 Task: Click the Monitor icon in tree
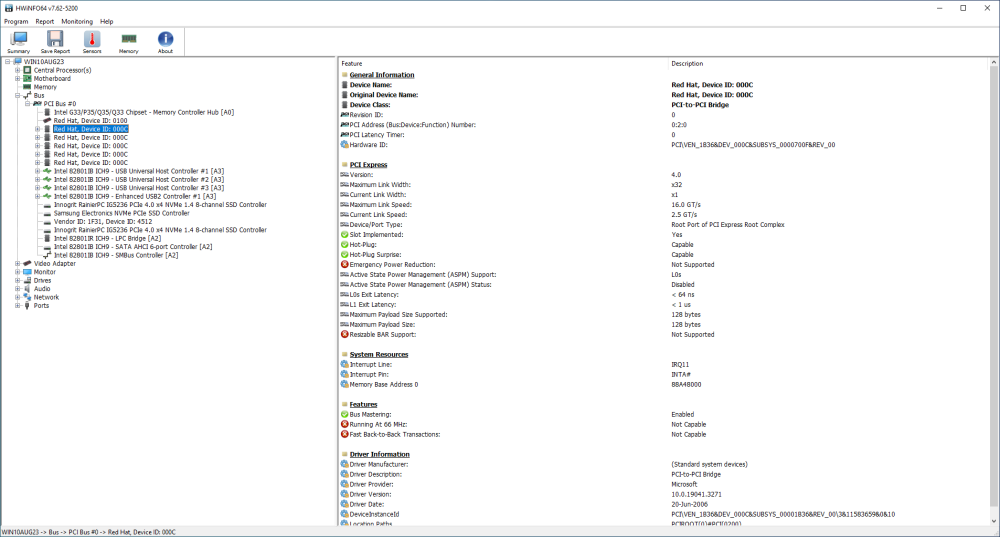(27, 272)
